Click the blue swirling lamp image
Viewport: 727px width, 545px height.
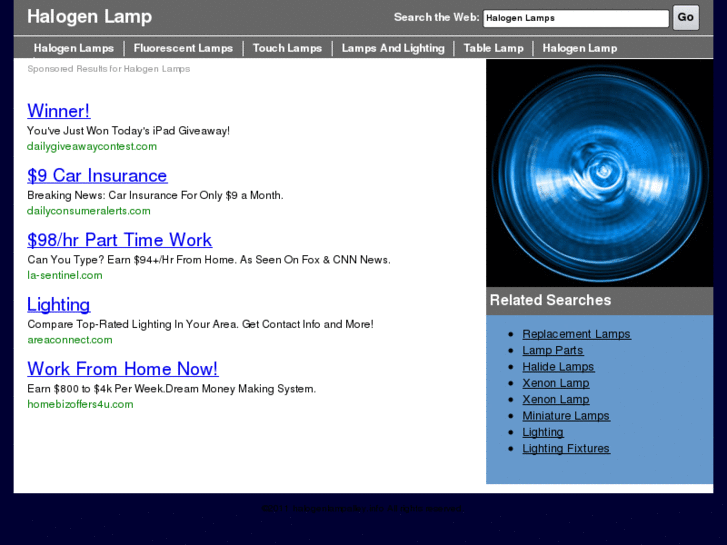[599, 173]
